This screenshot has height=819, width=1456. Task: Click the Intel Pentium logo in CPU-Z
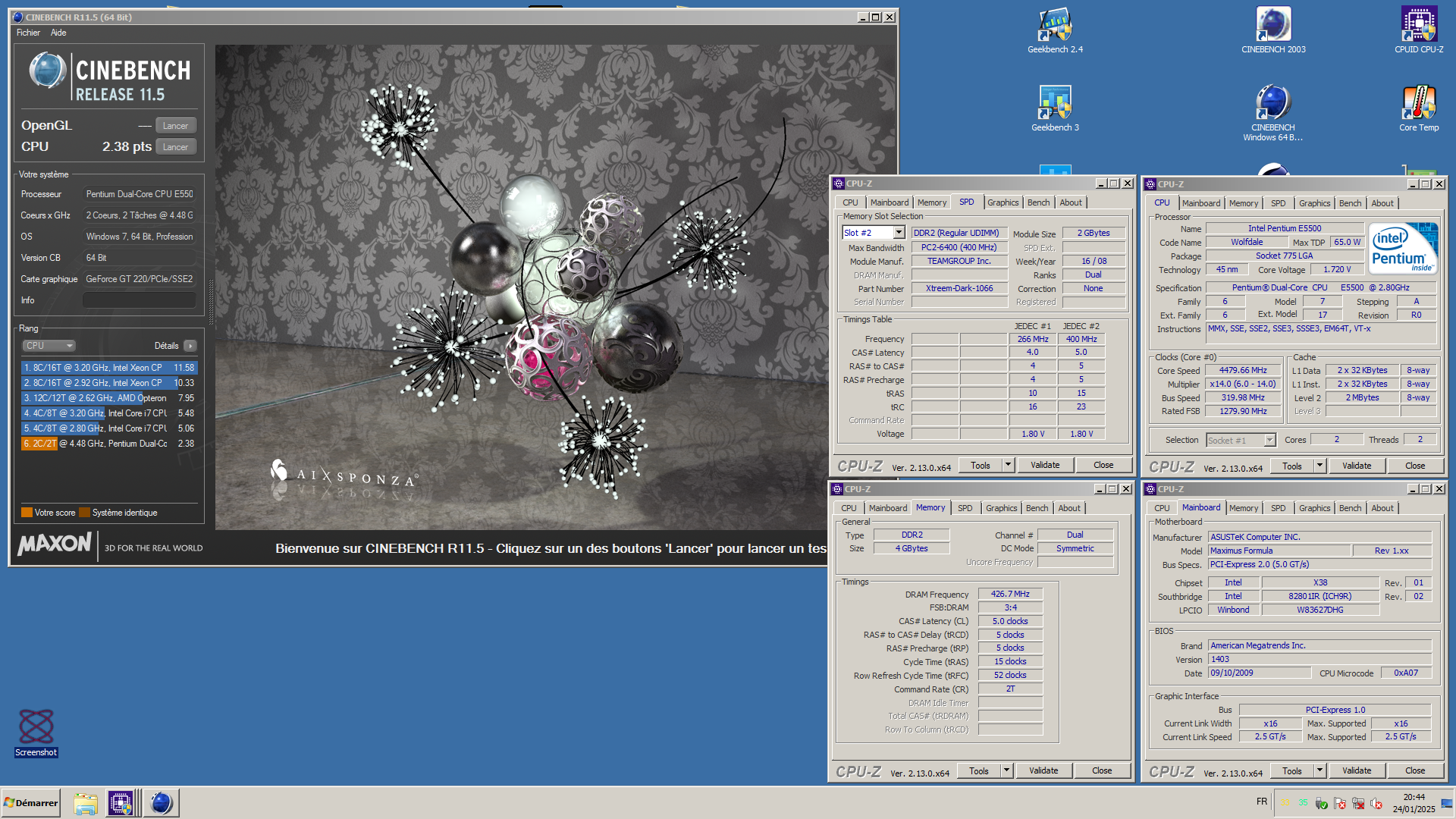coord(1404,248)
